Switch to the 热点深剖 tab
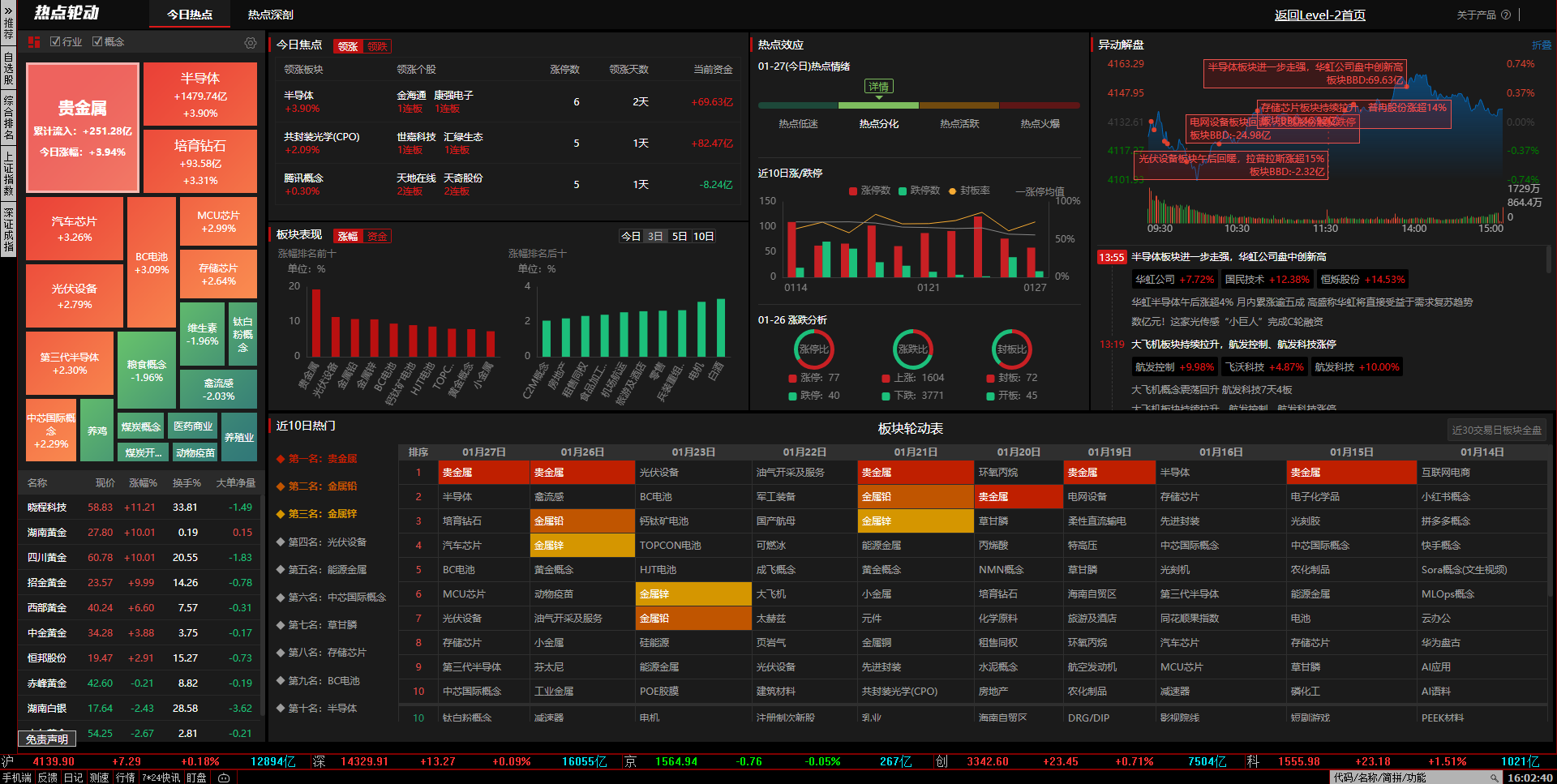The height and width of the screenshot is (784, 1557). (x=270, y=15)
